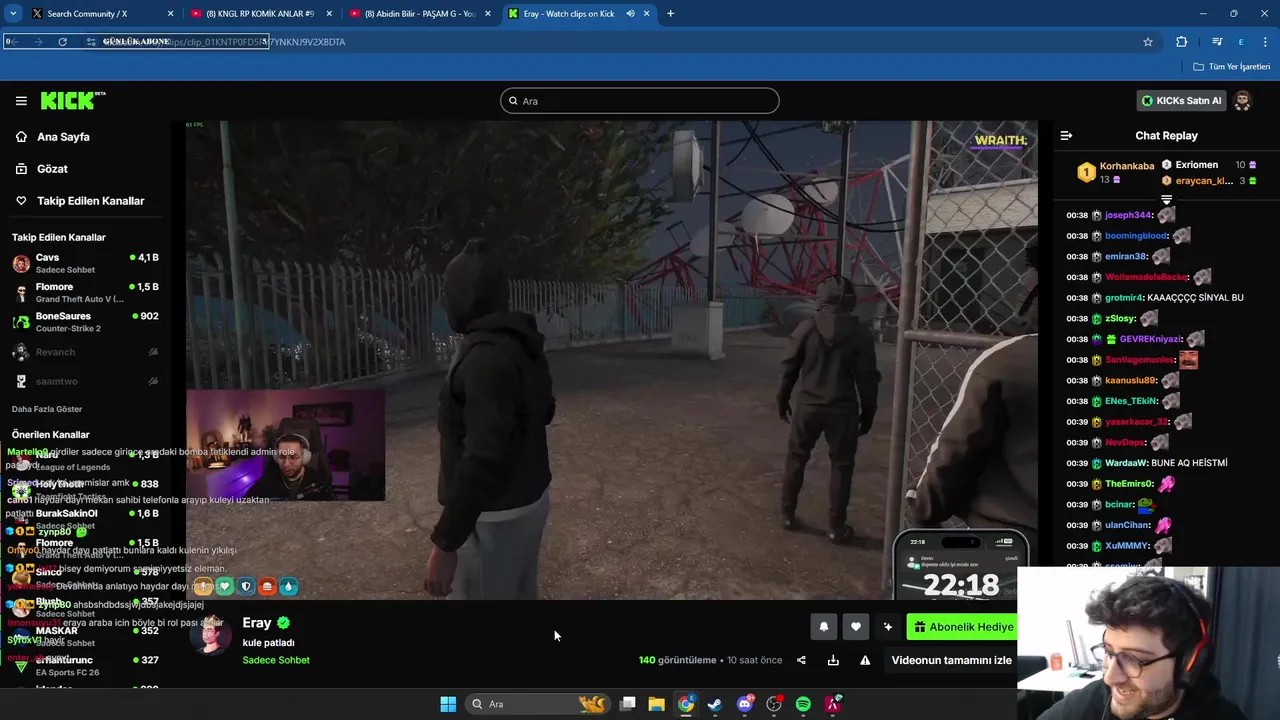This screenshot has height=720, width=1280.
Task: Expand the chat leaderboard handle
Action: tap(1166, 200)
